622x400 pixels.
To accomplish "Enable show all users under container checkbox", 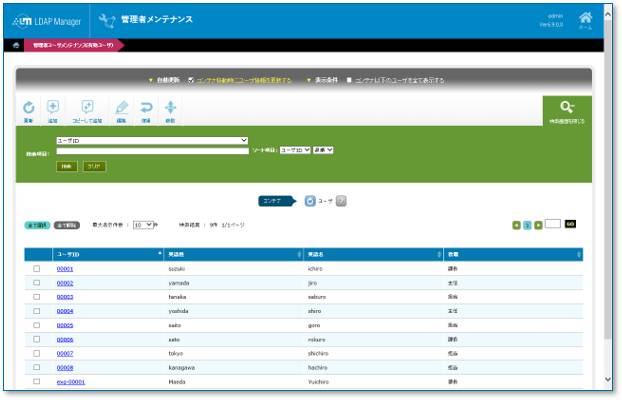I will (348, 80).
